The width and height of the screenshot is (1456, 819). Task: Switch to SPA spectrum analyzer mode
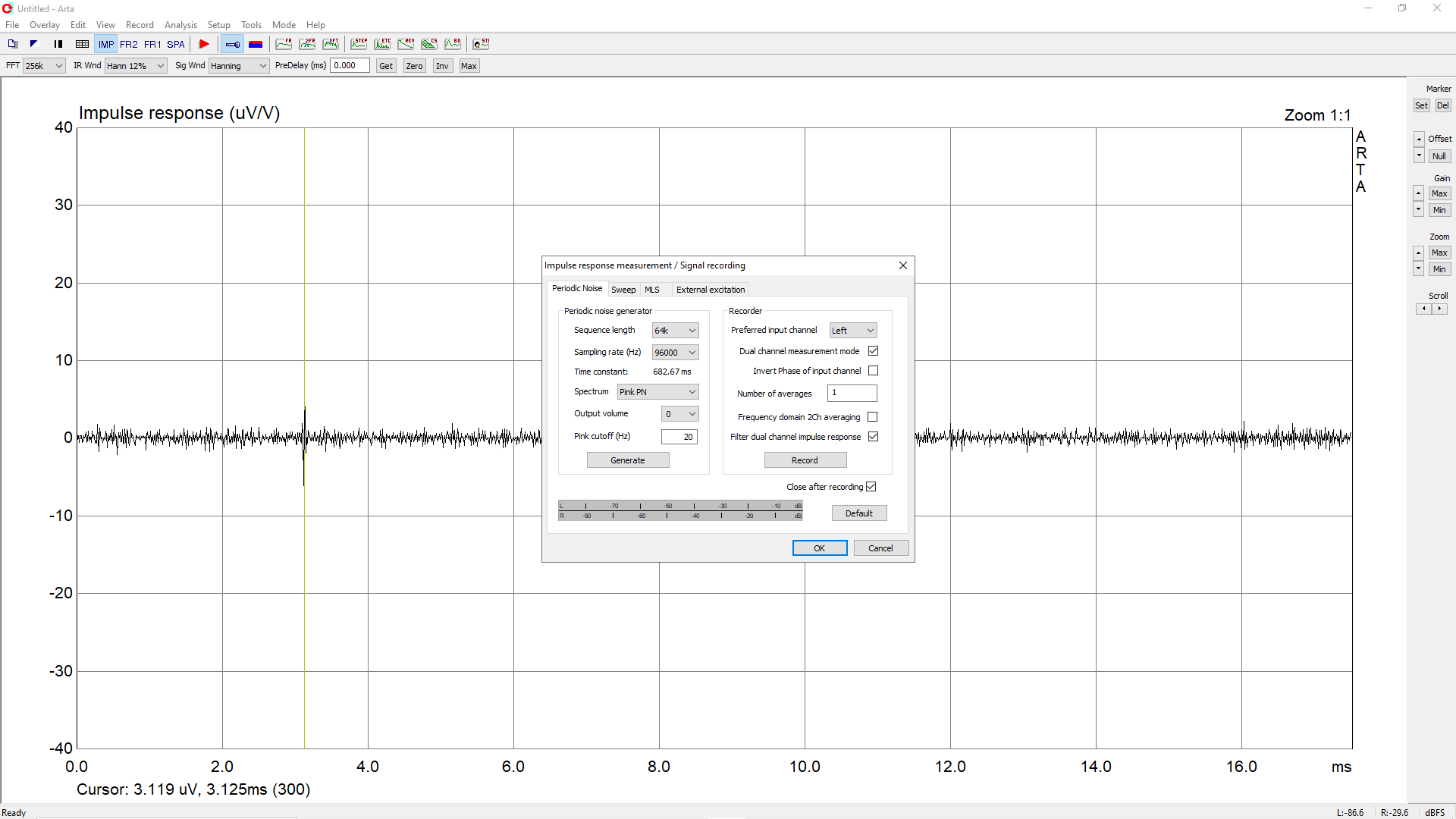point(176,44)
